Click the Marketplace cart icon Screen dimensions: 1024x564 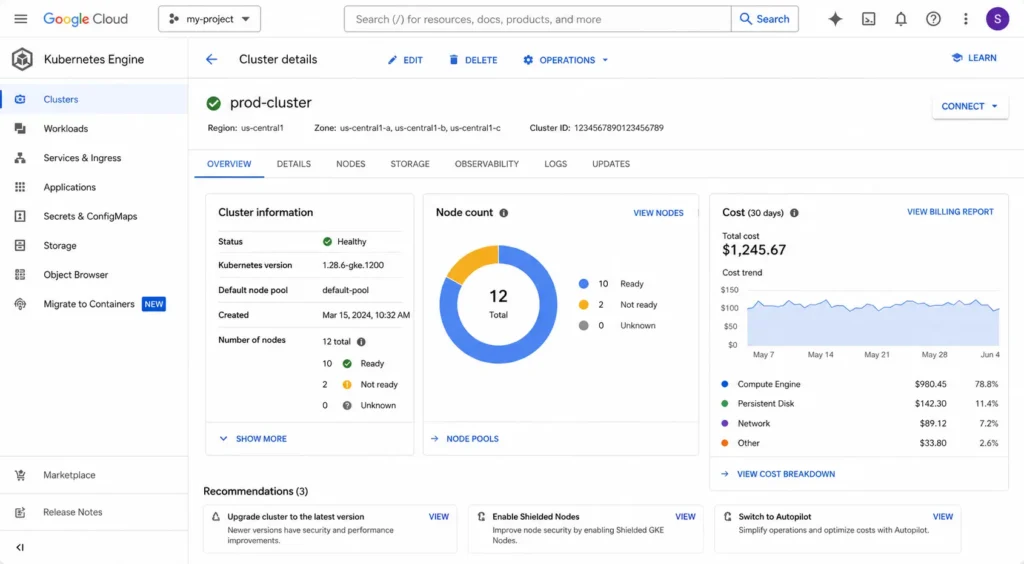20,475
